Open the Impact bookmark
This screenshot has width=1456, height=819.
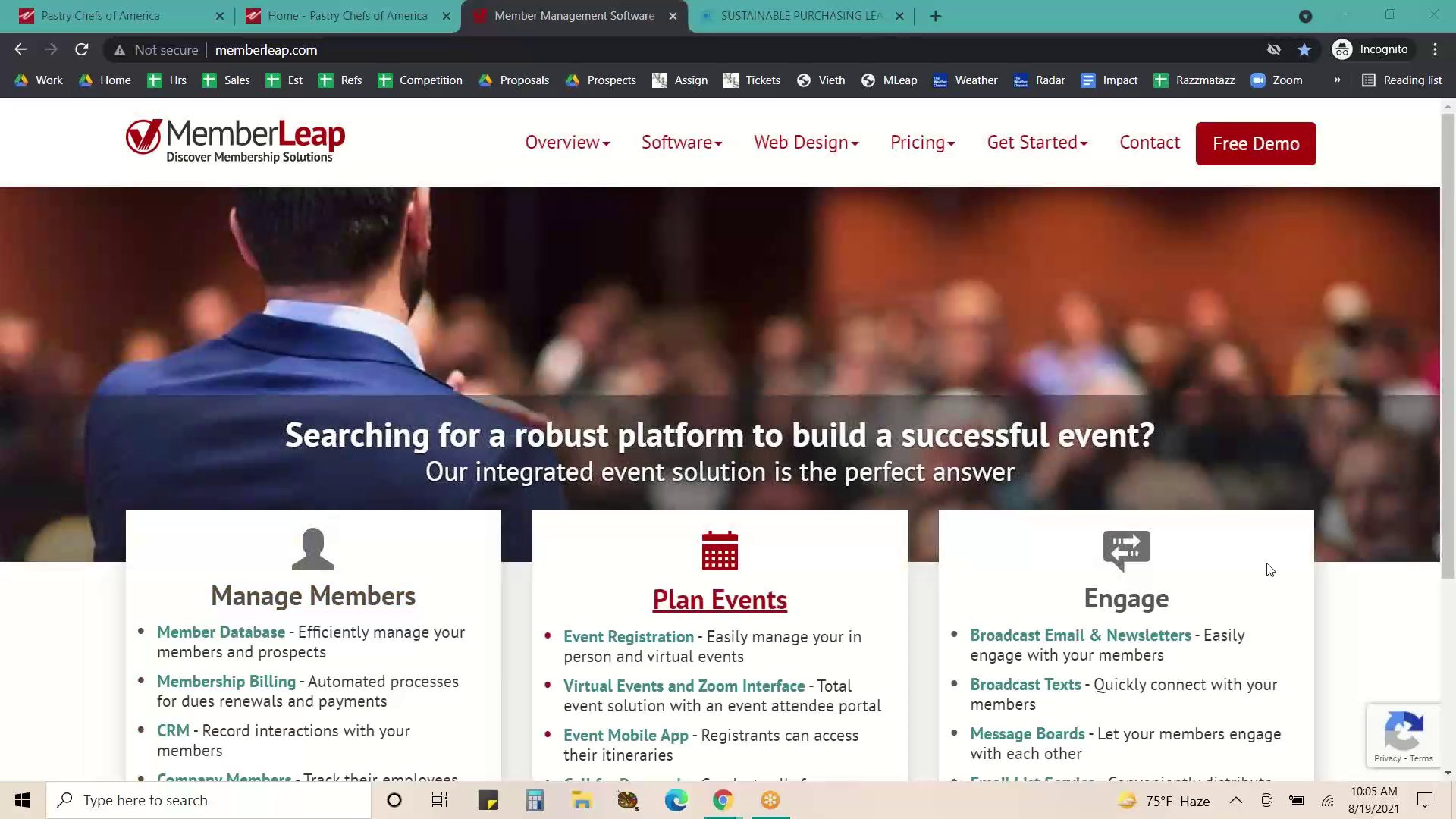(1109, 80)
